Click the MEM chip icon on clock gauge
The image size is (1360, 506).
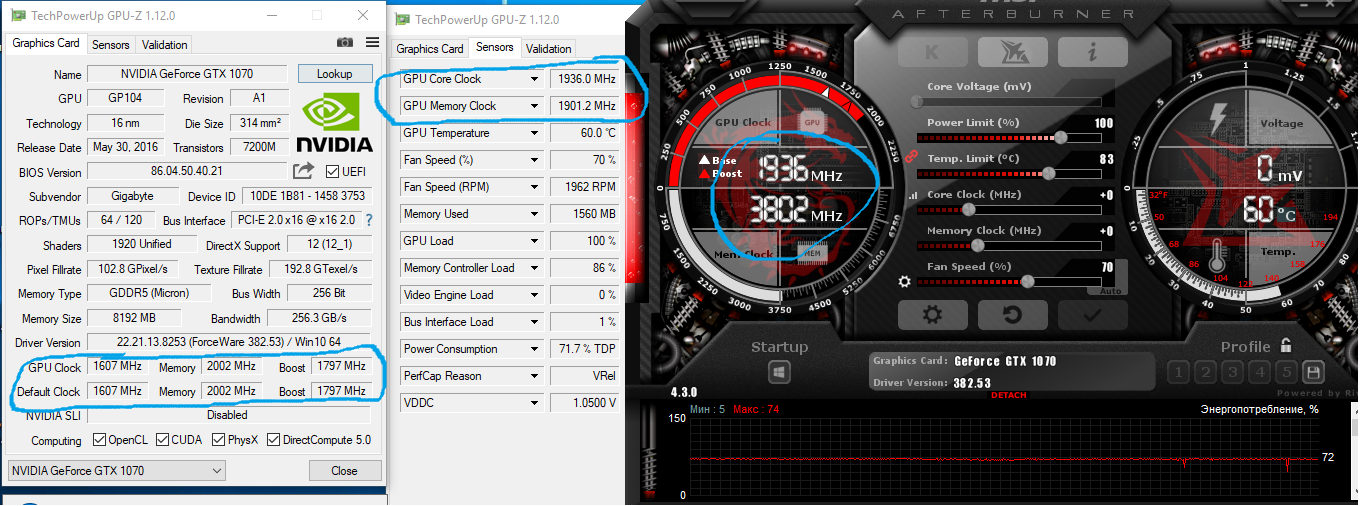pyautogui.click(x=812, y=253)
